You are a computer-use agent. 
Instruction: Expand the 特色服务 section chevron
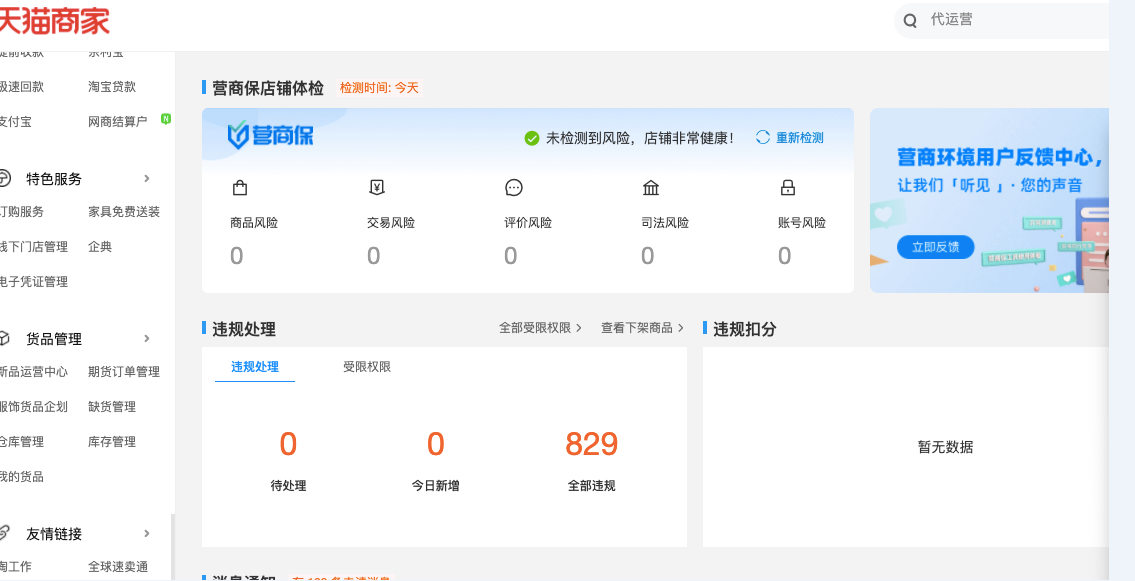[147, 178]
